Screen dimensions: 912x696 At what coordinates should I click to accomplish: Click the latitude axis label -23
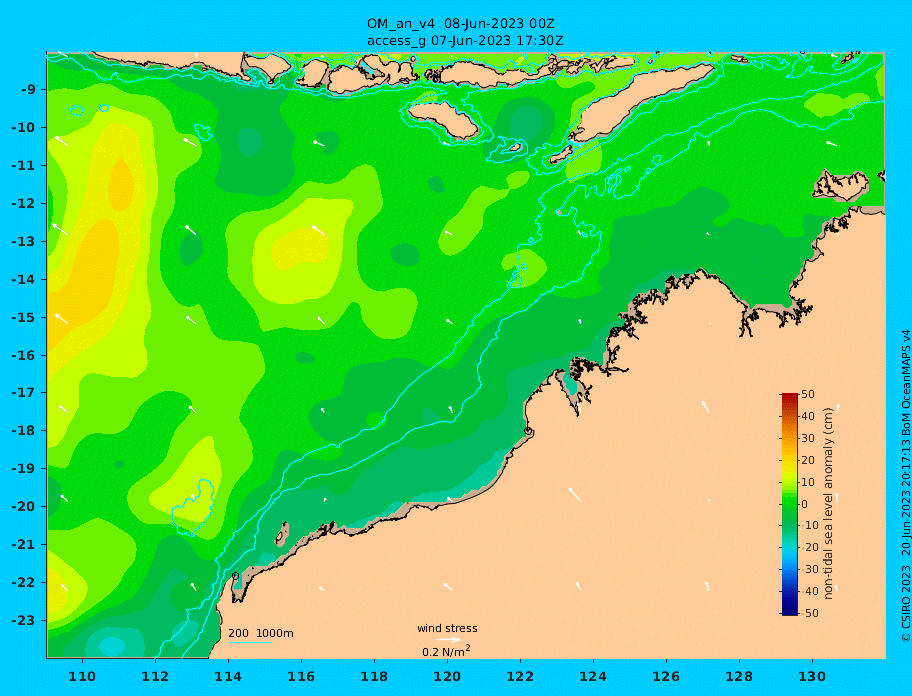click(x=23, y=620)
